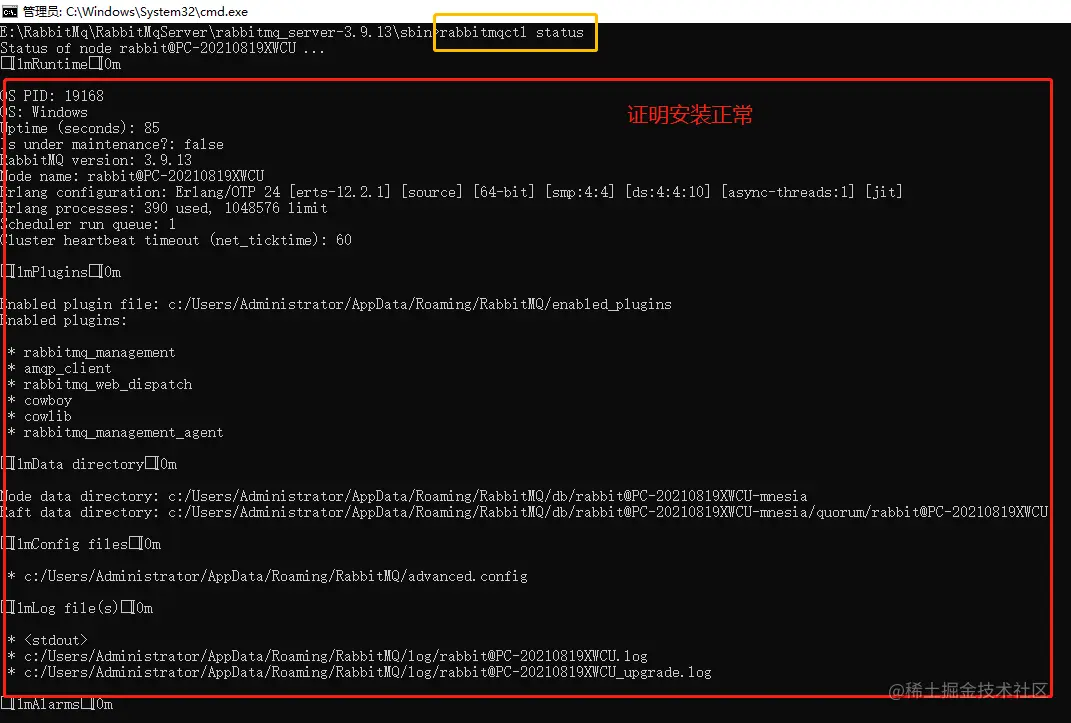Click the 'Runtime' section heading

pos(61,64)
